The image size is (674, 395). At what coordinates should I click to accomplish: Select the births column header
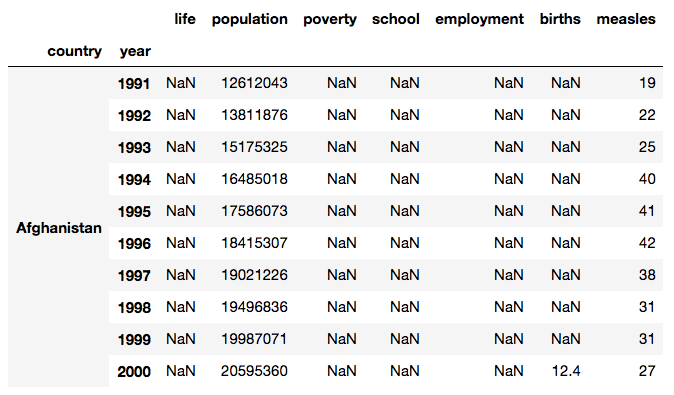point(560,19)
